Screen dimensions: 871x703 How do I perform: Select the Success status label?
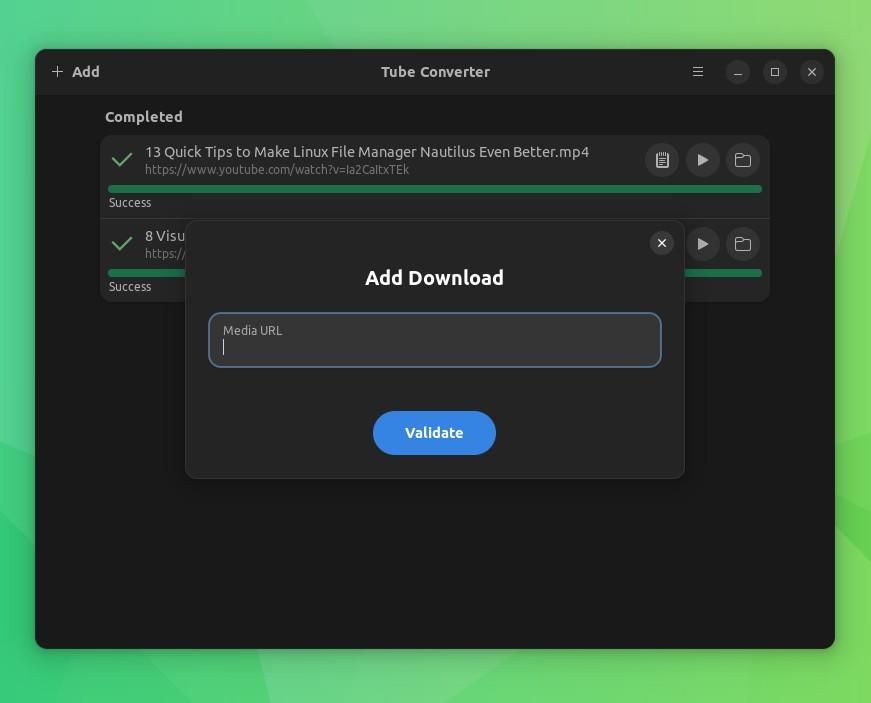(129, 202)
